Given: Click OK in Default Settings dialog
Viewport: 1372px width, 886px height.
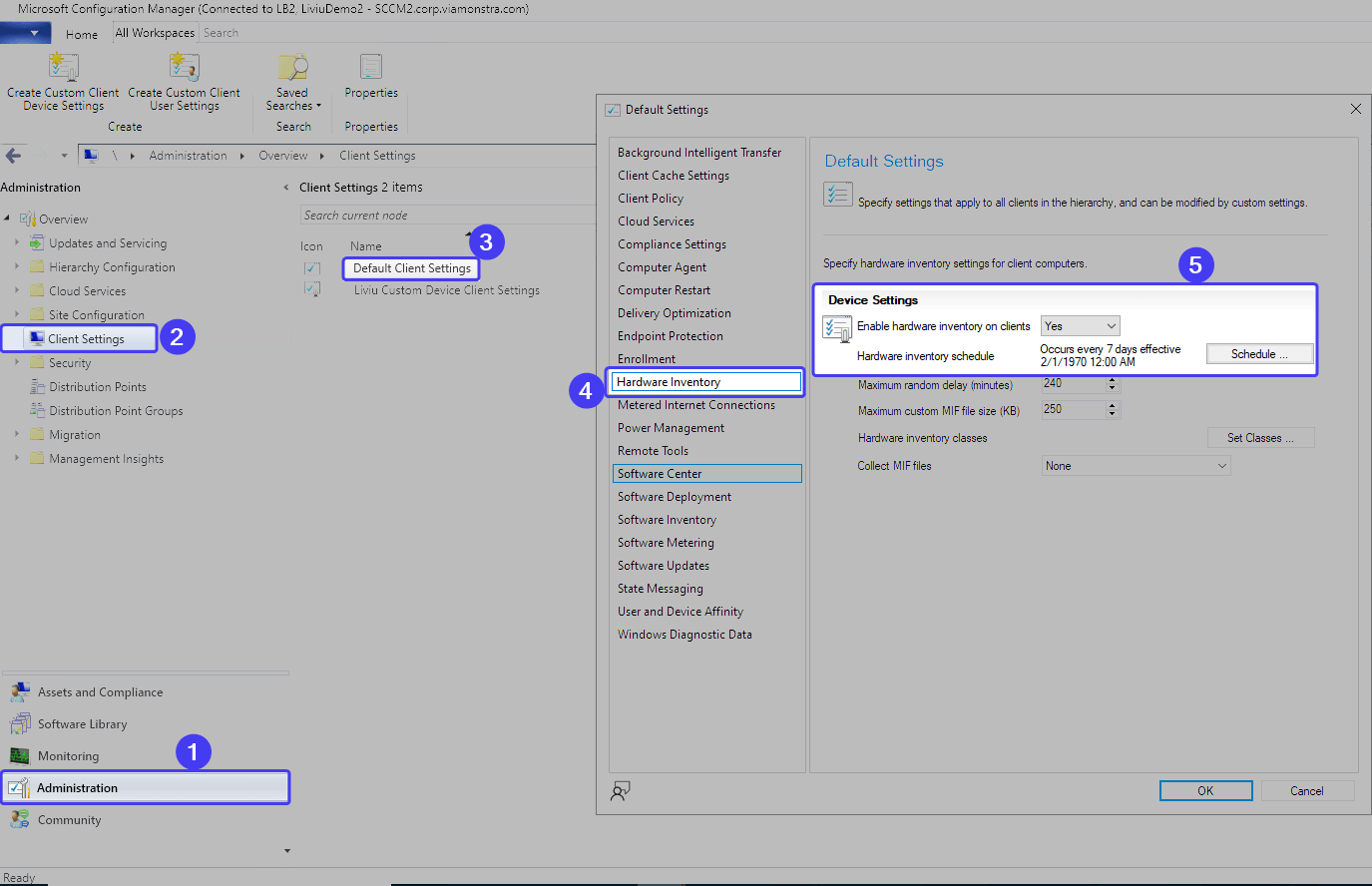Looking at the screenshot, I should (x=1205, y=791).
